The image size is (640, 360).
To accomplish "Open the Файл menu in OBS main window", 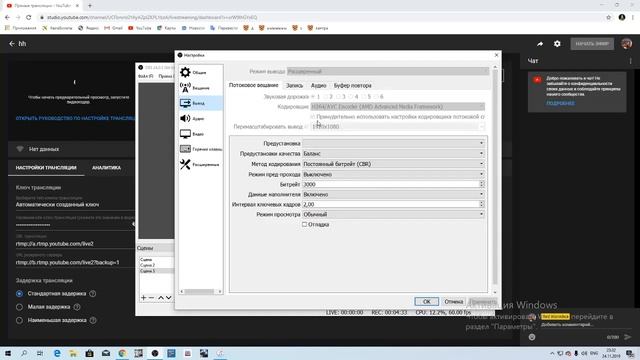I will point(145,76).
